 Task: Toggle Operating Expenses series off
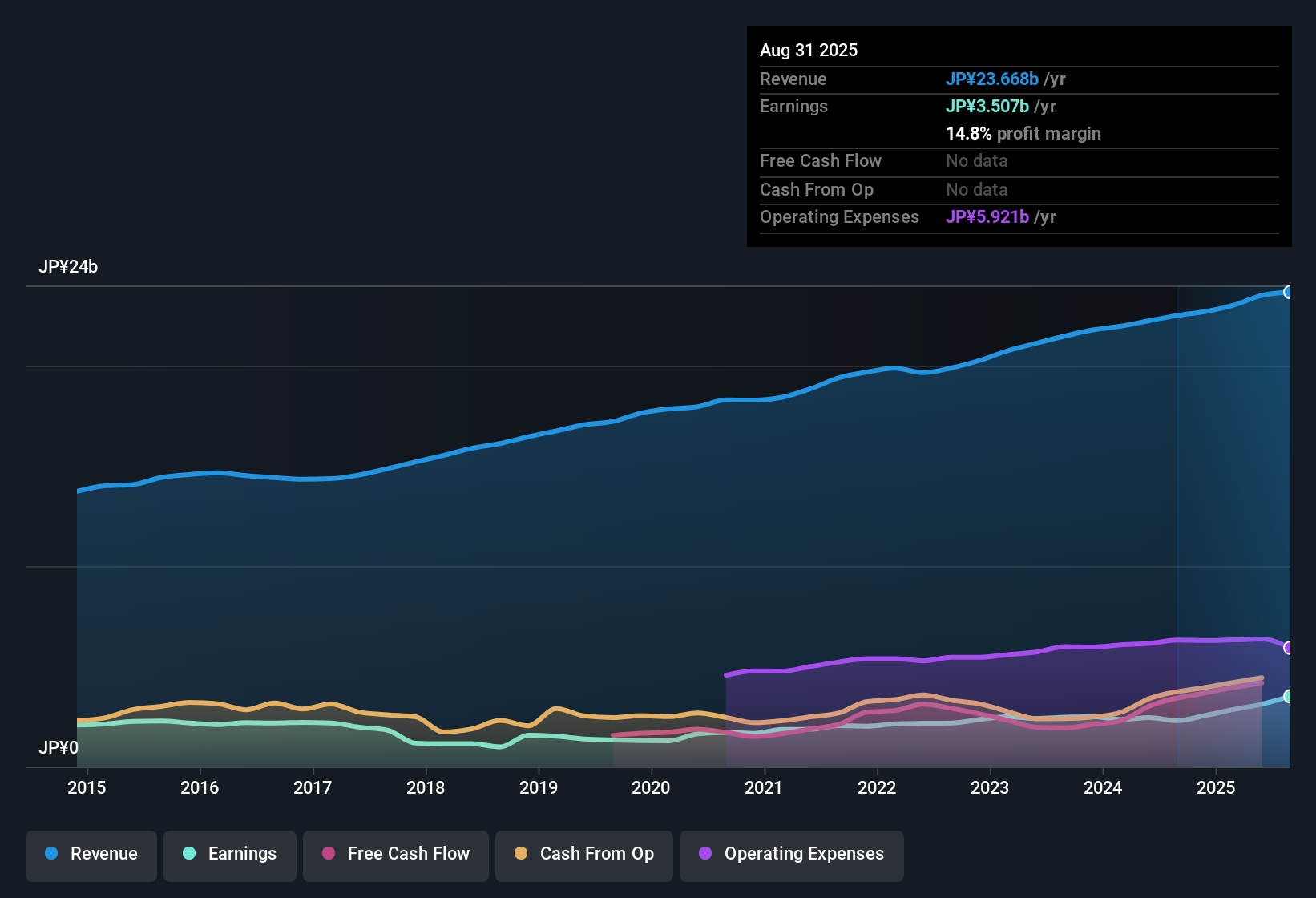point(791,855)
